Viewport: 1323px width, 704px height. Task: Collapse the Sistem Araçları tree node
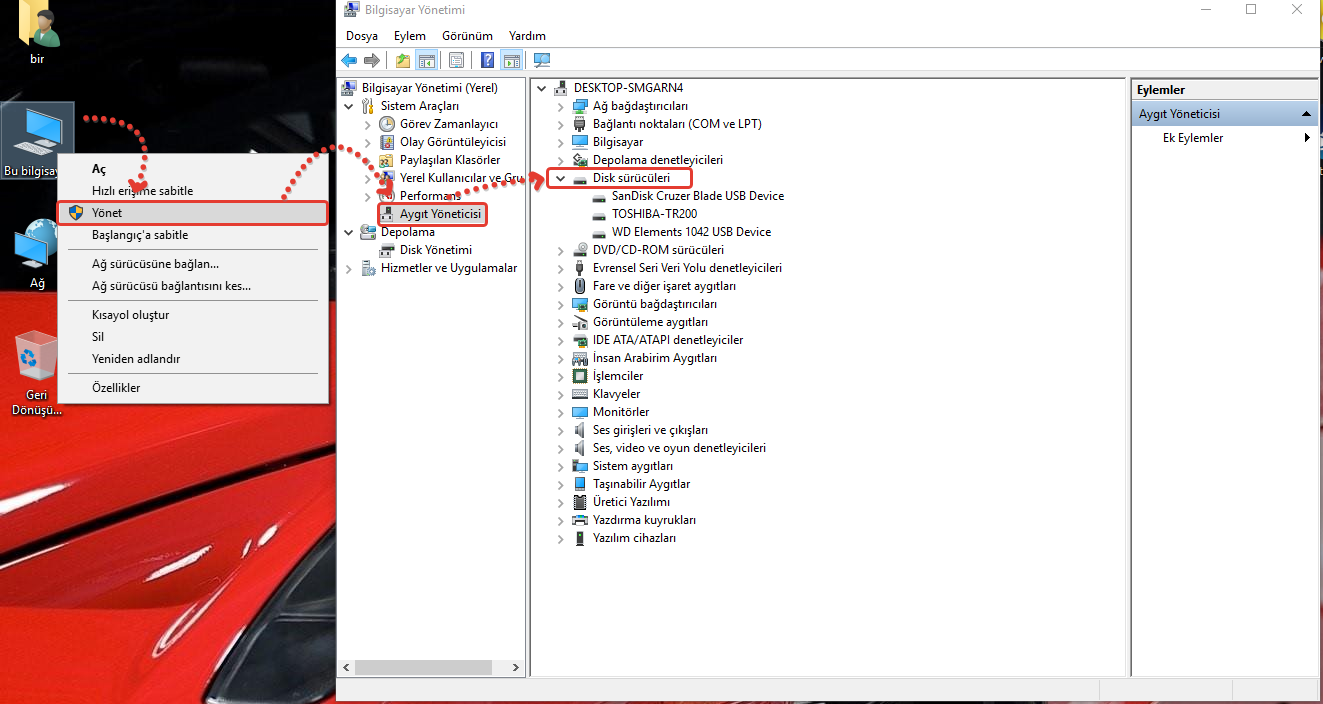pos(349,106)
